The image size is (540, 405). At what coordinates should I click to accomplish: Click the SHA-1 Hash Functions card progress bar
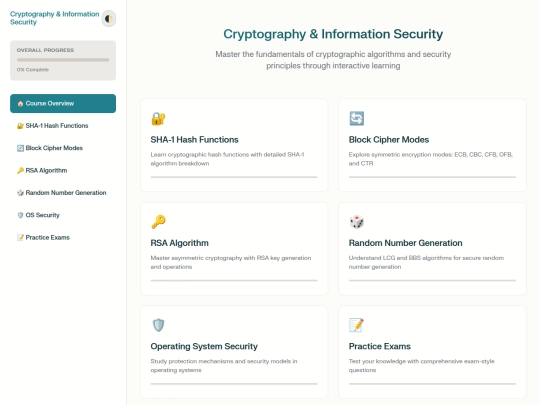pyautogui.click(x=234, y=177)
